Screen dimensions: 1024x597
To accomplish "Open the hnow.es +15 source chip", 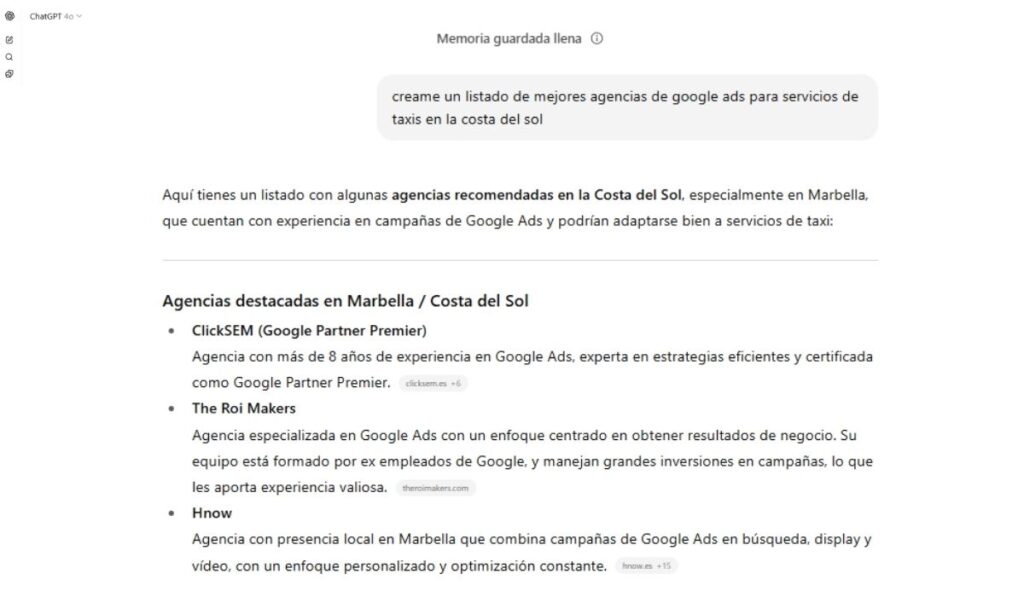I will coord(648,566).
